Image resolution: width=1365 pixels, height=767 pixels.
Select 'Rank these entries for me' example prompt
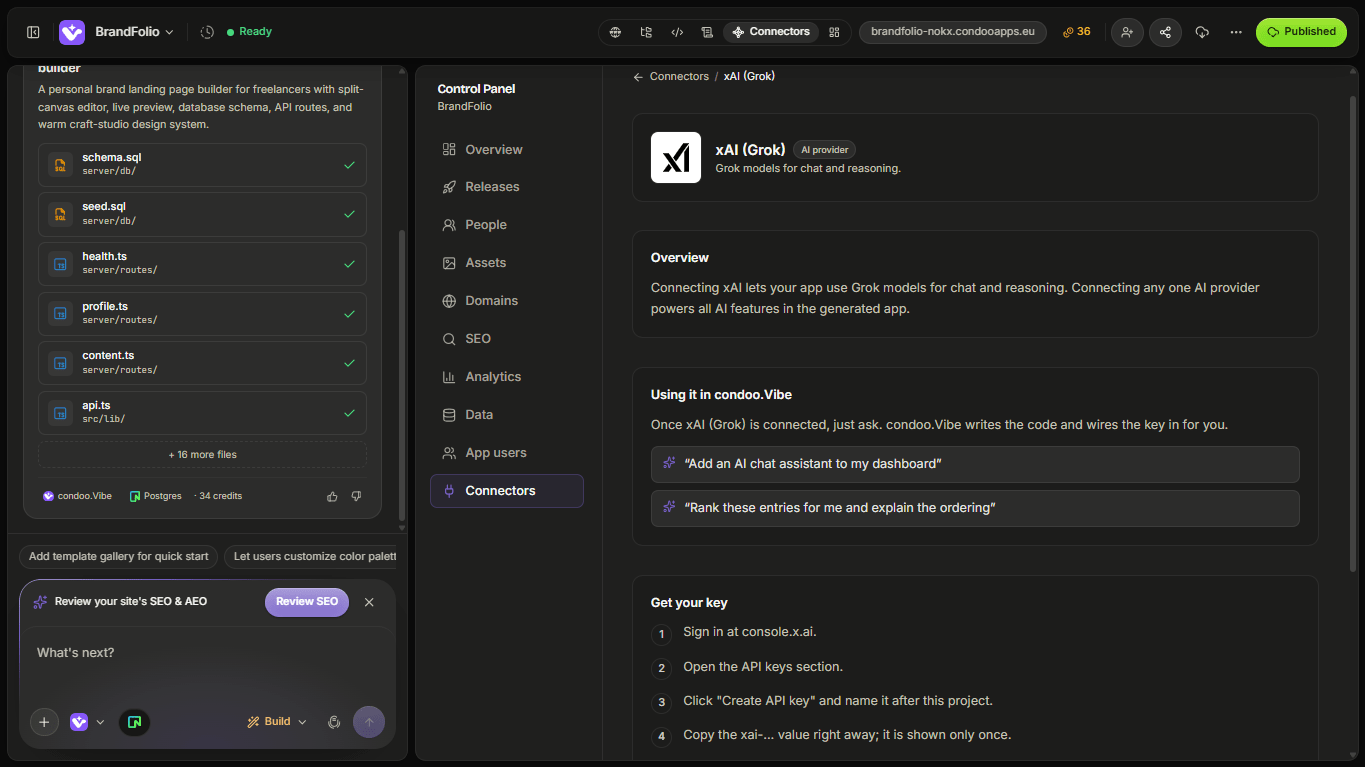pos(975,508)
